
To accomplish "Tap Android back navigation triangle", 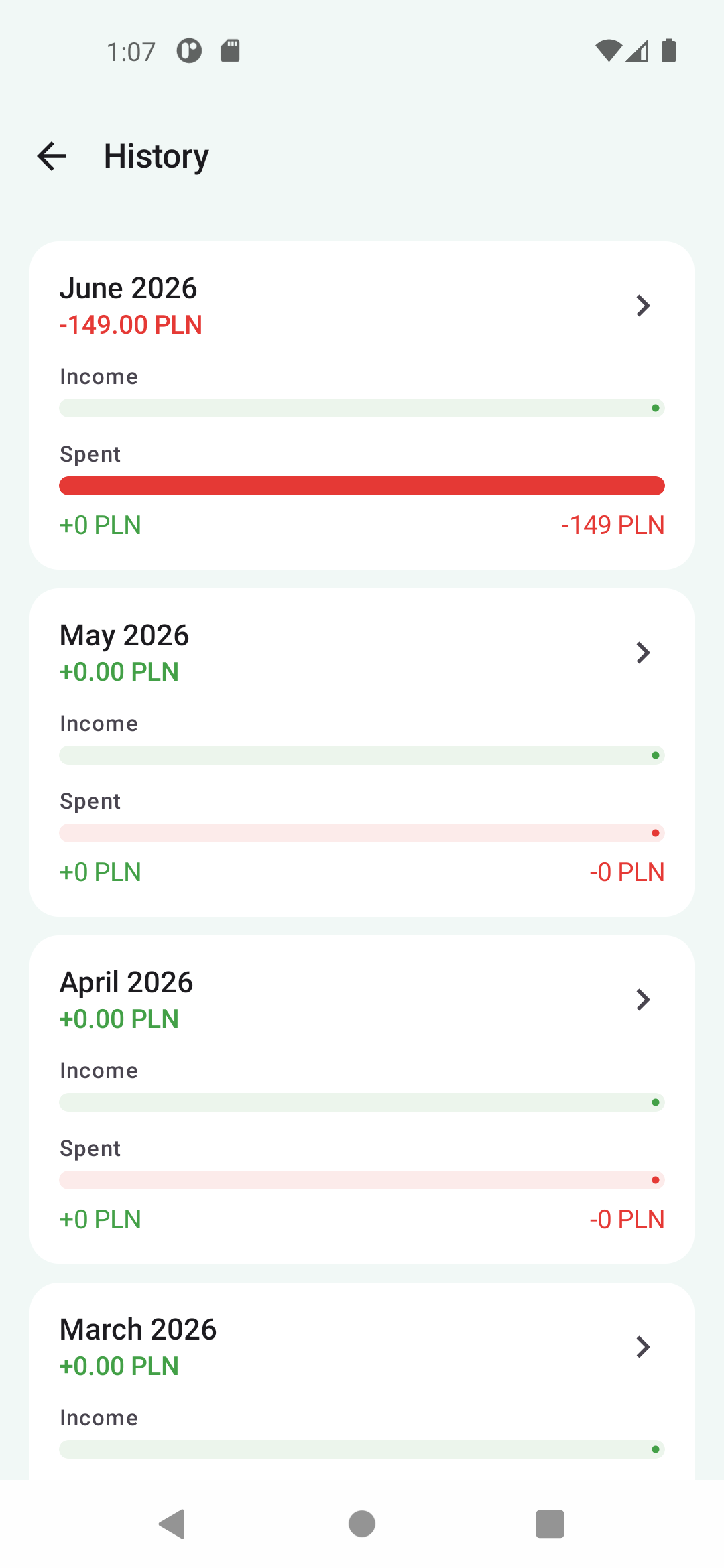I will tap(172, 1524).
